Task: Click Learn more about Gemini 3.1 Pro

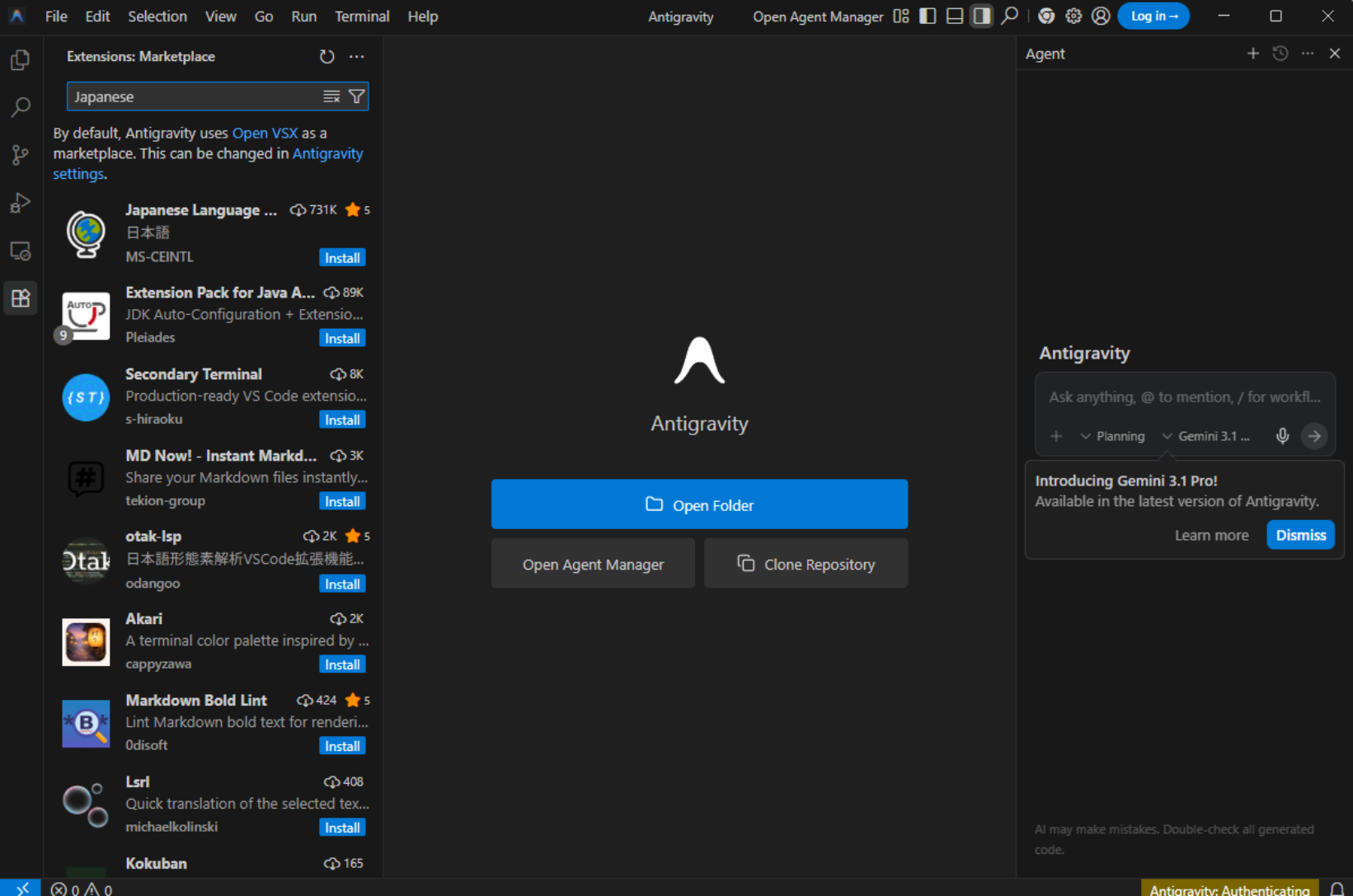Action: (1212, 535)
